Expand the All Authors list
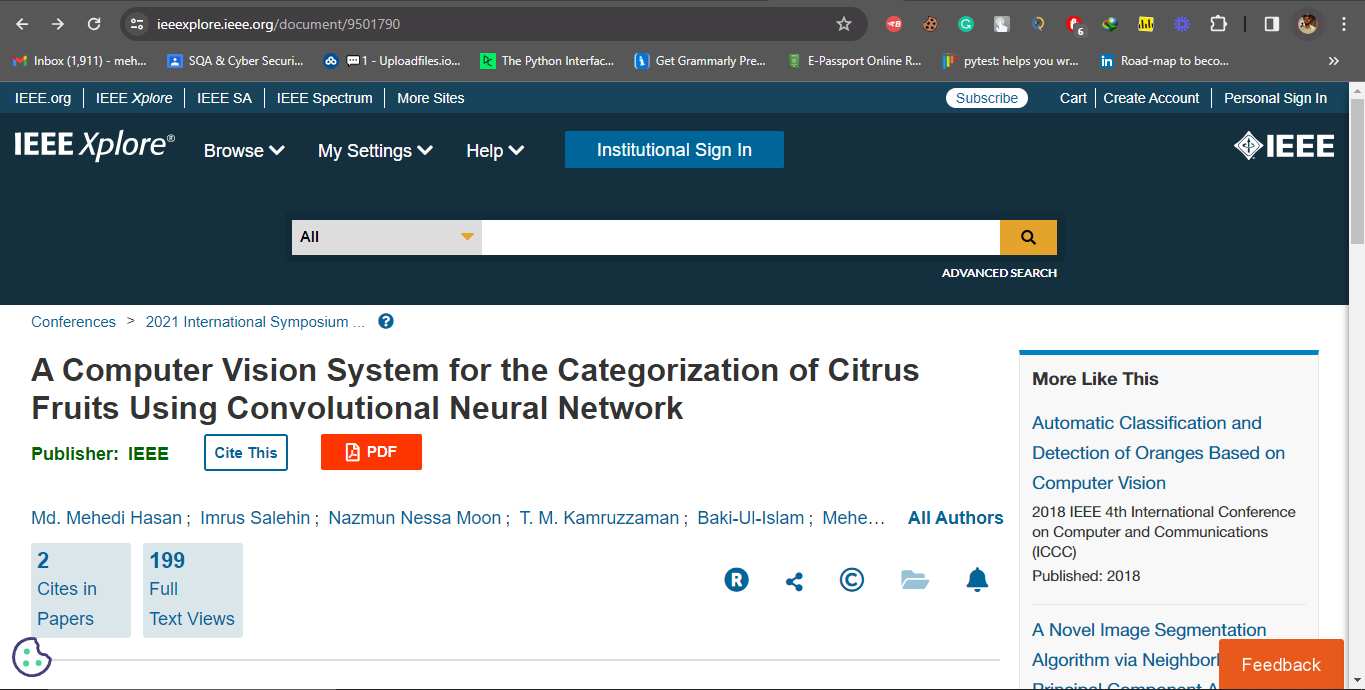Screen dimensions: 1365x690 (x=955, y=518)
